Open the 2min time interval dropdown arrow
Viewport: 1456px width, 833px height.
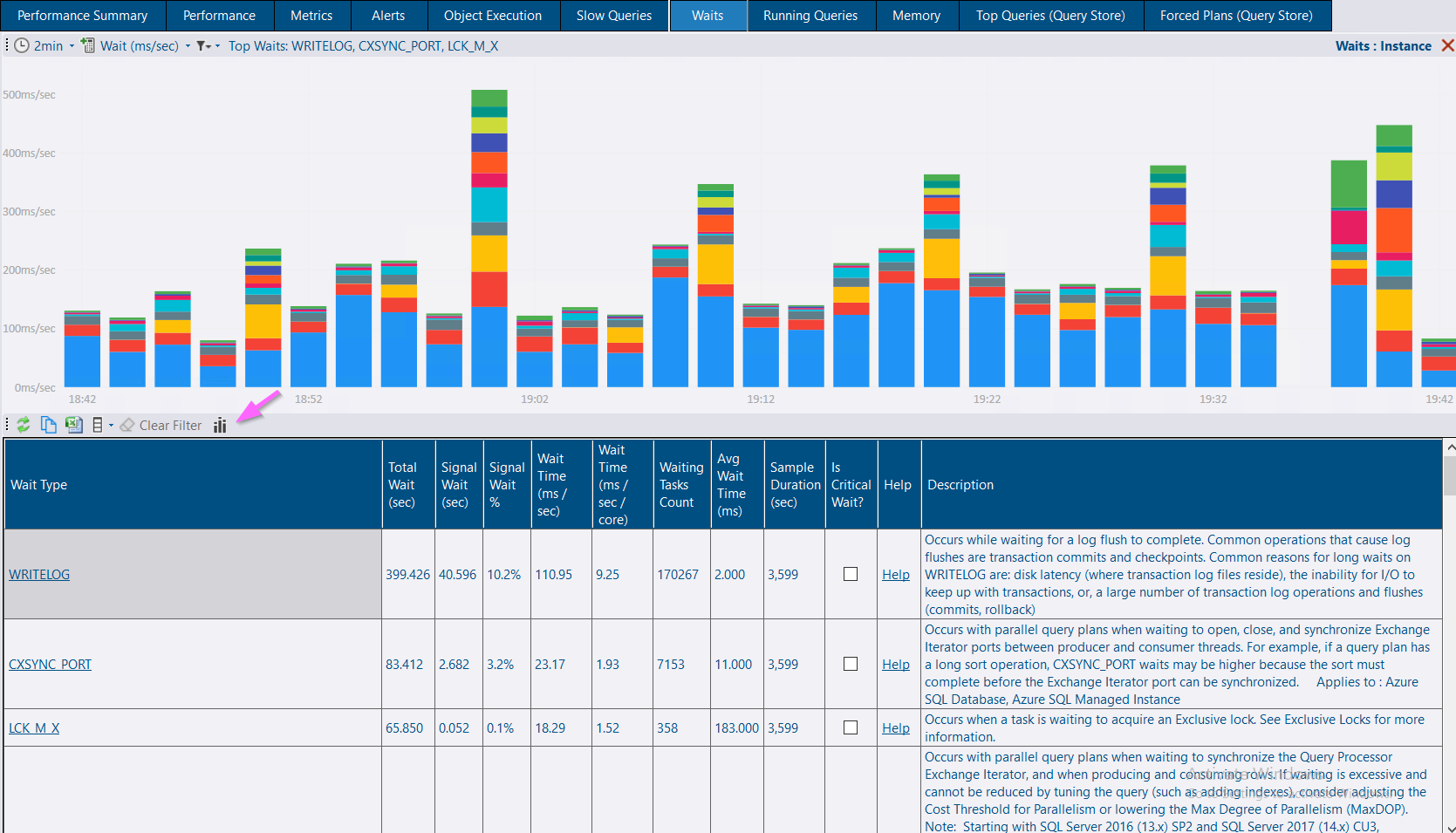click(x=72, y=46)
